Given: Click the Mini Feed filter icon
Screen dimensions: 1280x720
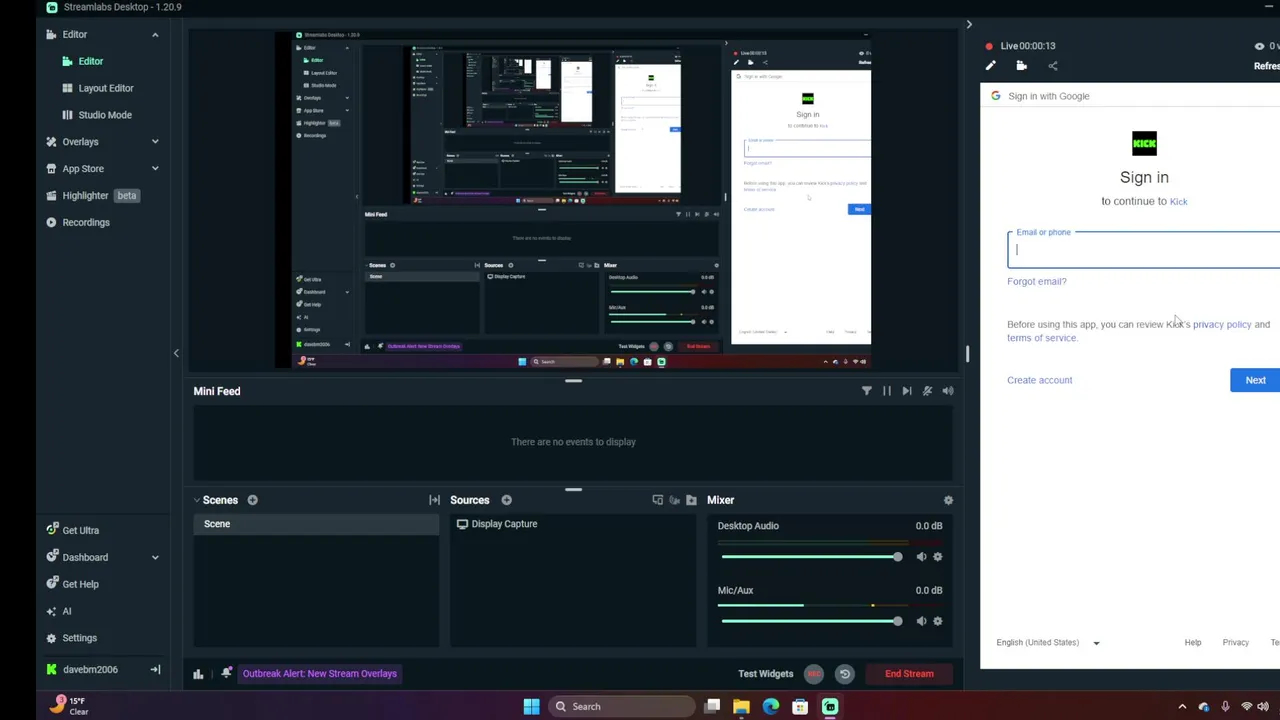Looking at the screenshot, I should (x=866, y=391).
